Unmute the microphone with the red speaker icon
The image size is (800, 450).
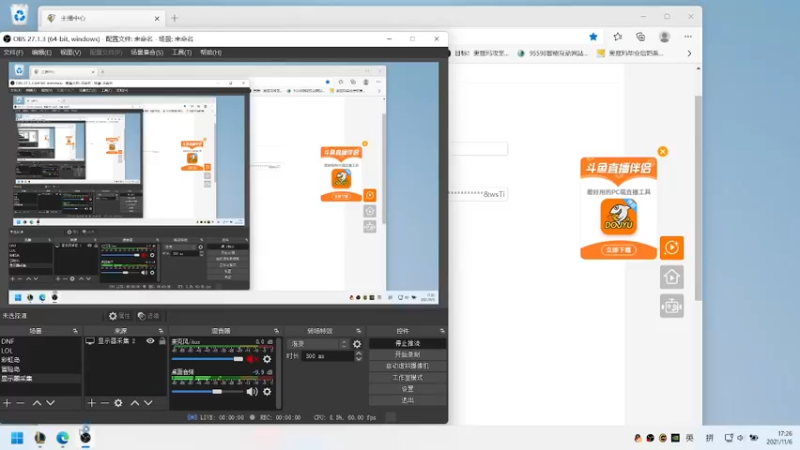tap(252, 359)
